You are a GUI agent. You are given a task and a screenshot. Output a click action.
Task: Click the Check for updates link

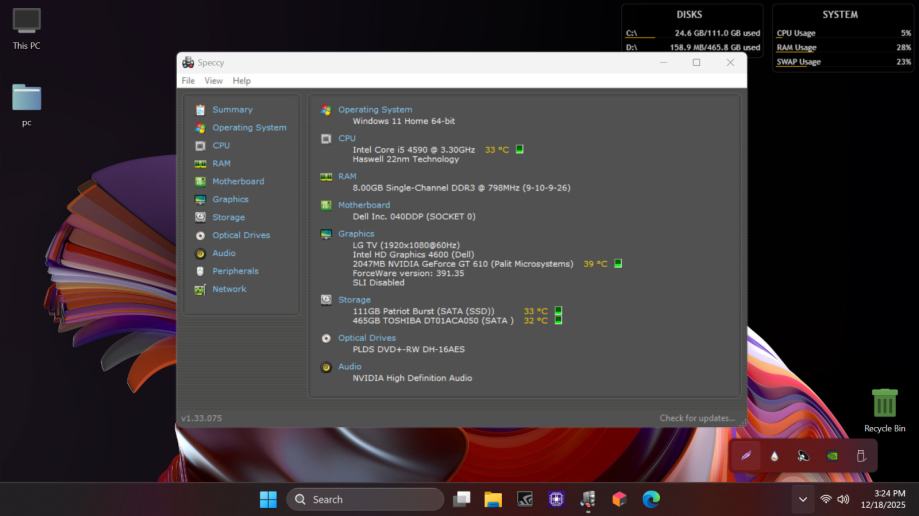point(697,418)
